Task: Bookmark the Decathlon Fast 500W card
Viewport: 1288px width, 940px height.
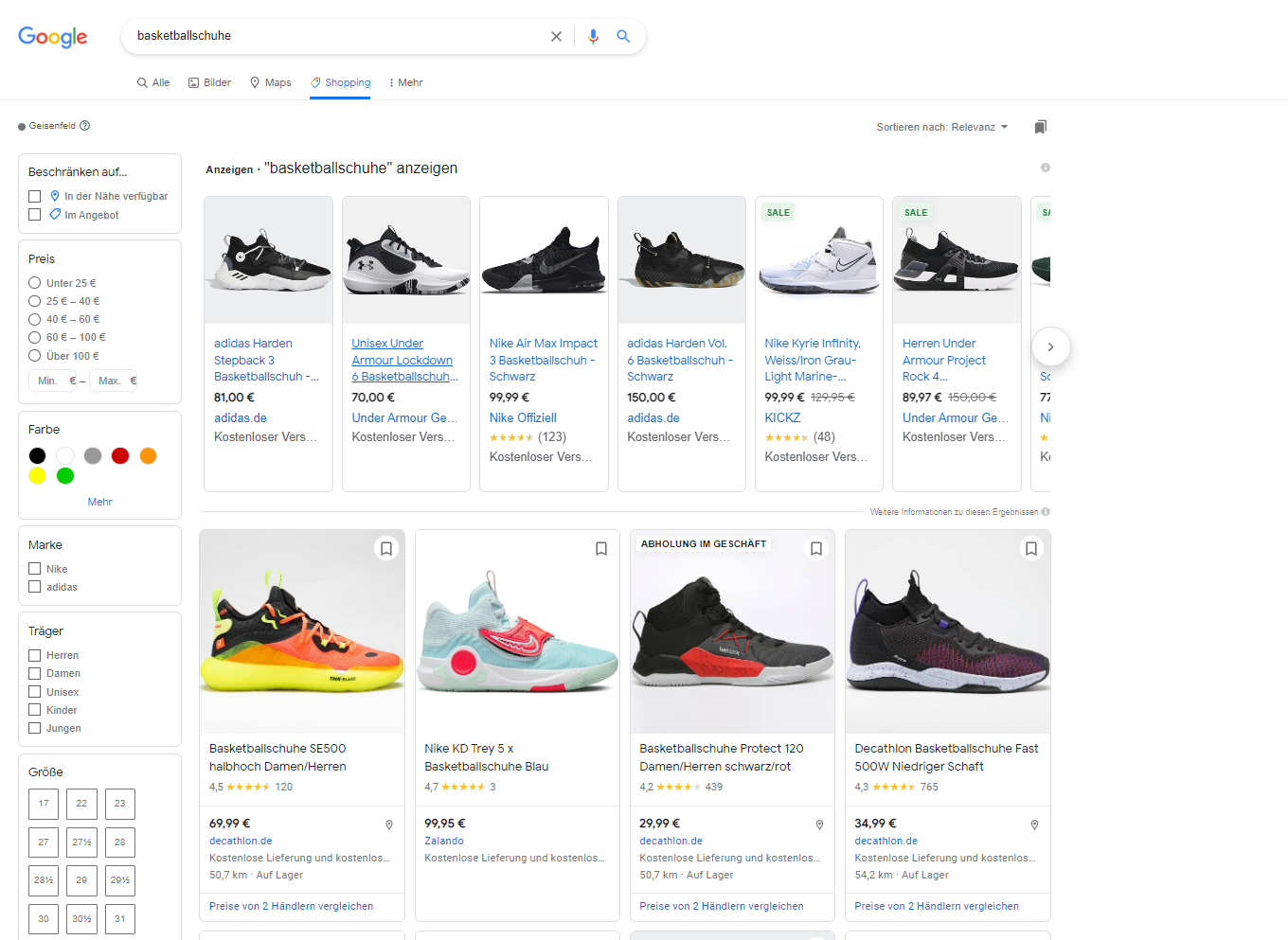Action: click(1031, 549)
